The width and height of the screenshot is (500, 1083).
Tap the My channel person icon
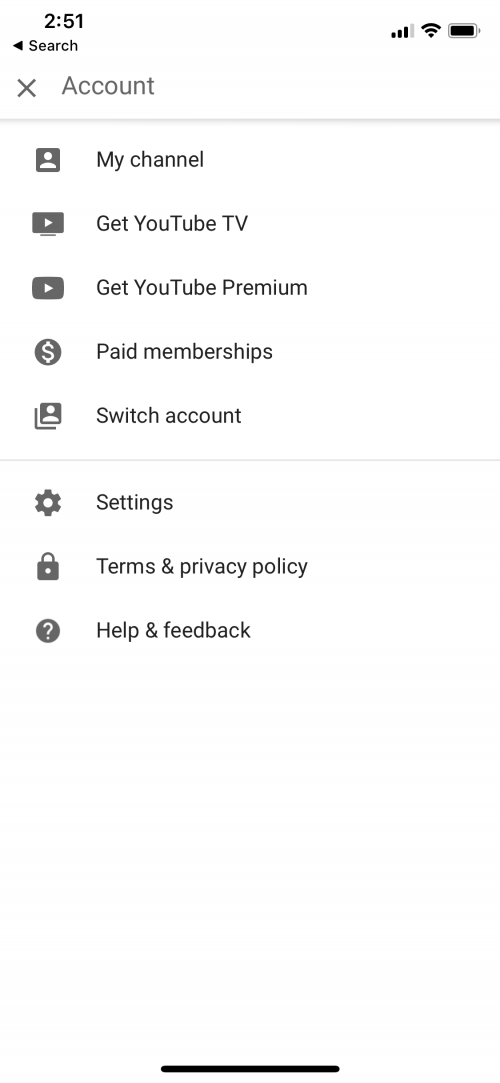[x=48, y=160]
